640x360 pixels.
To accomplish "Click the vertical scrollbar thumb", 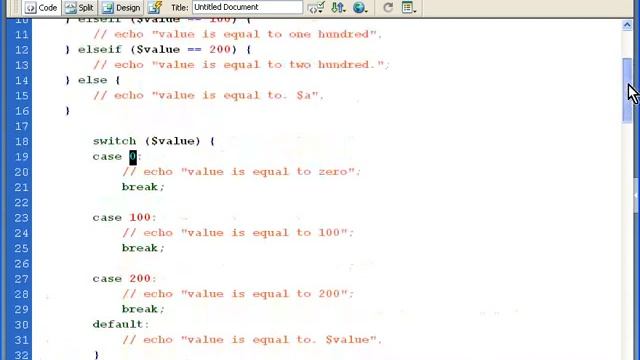I will [627, 90].
